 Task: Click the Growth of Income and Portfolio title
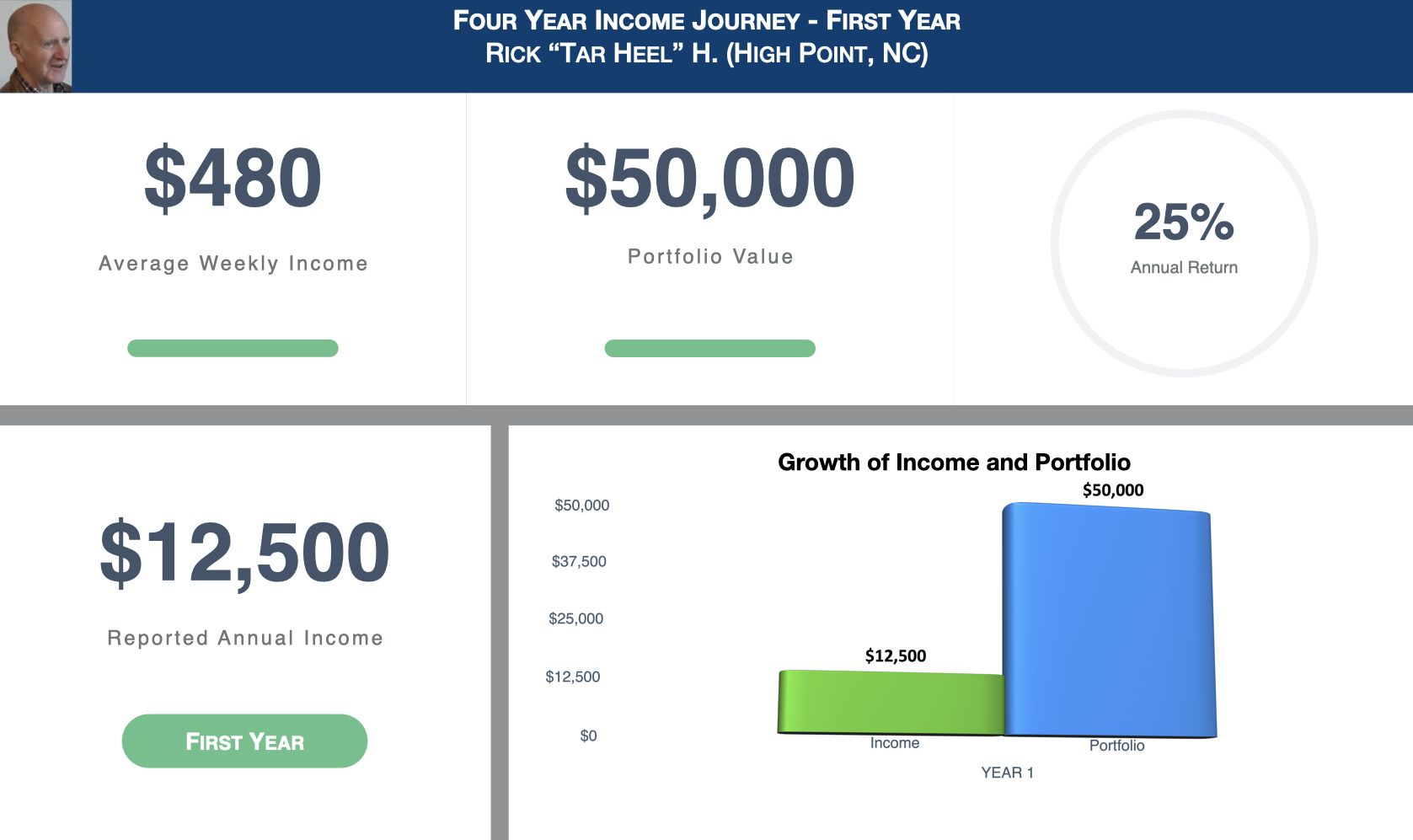point(954,463)
